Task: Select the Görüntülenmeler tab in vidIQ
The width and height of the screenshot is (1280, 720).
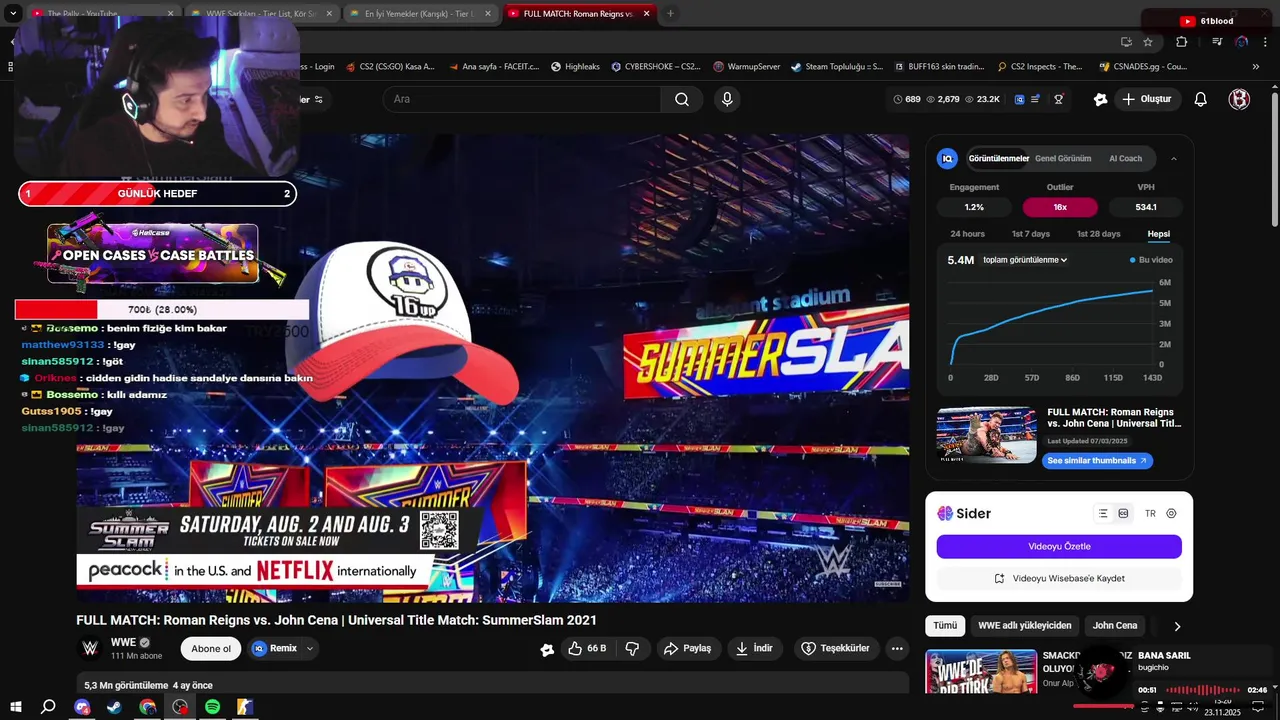Action: [998, 158]
